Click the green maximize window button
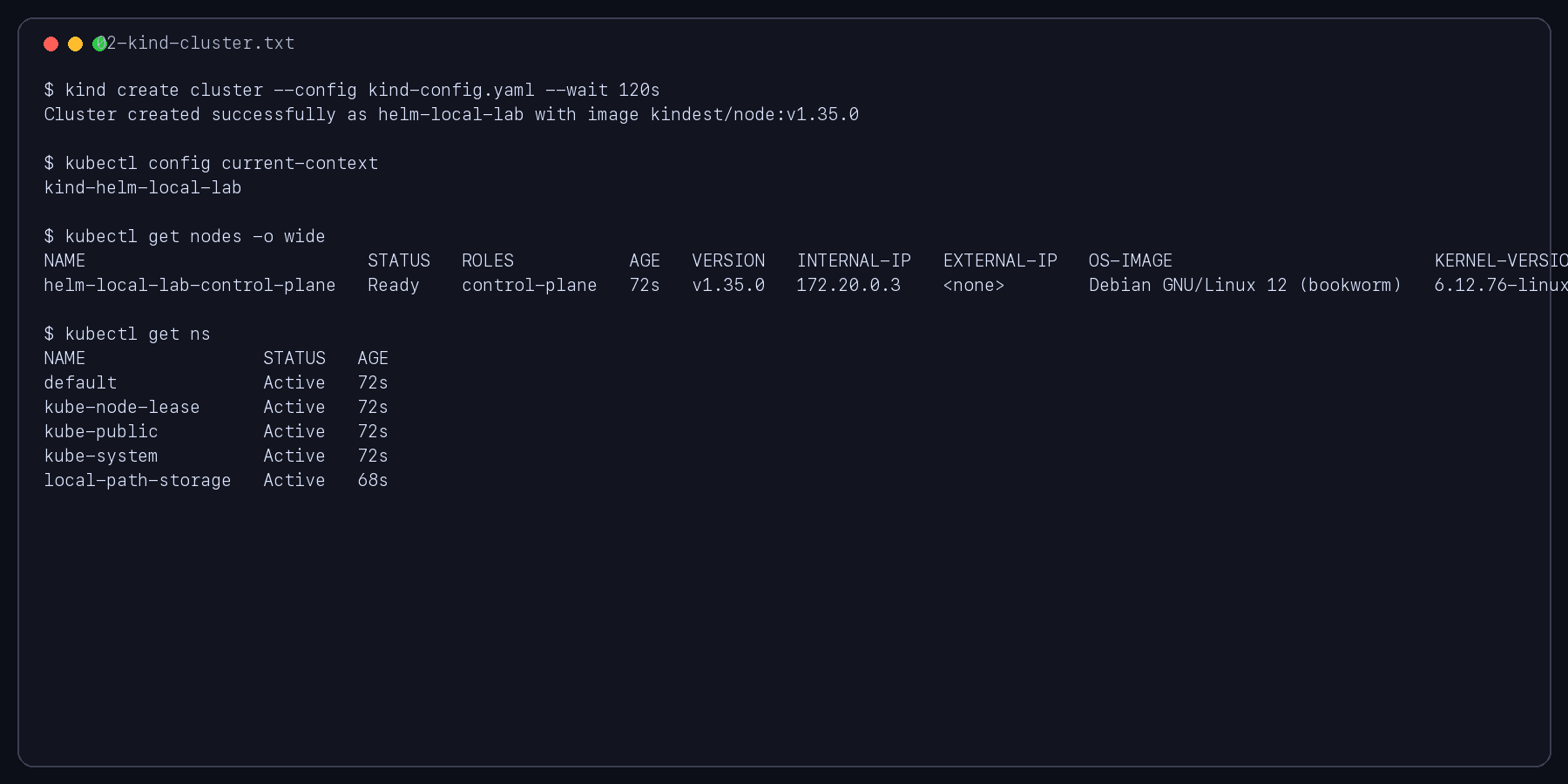This screenshot has width=1568, height=784. [99, 44]
